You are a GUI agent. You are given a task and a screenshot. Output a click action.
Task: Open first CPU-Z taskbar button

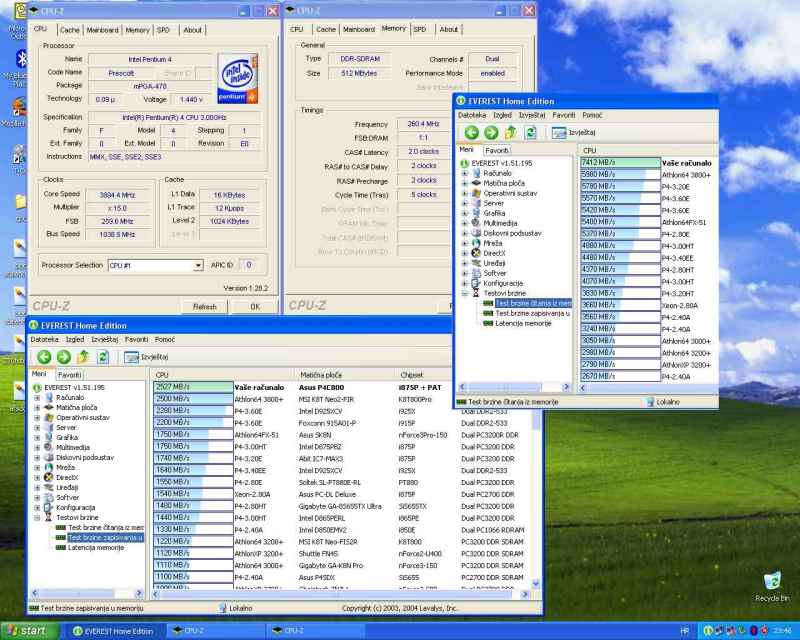[214, 631]
